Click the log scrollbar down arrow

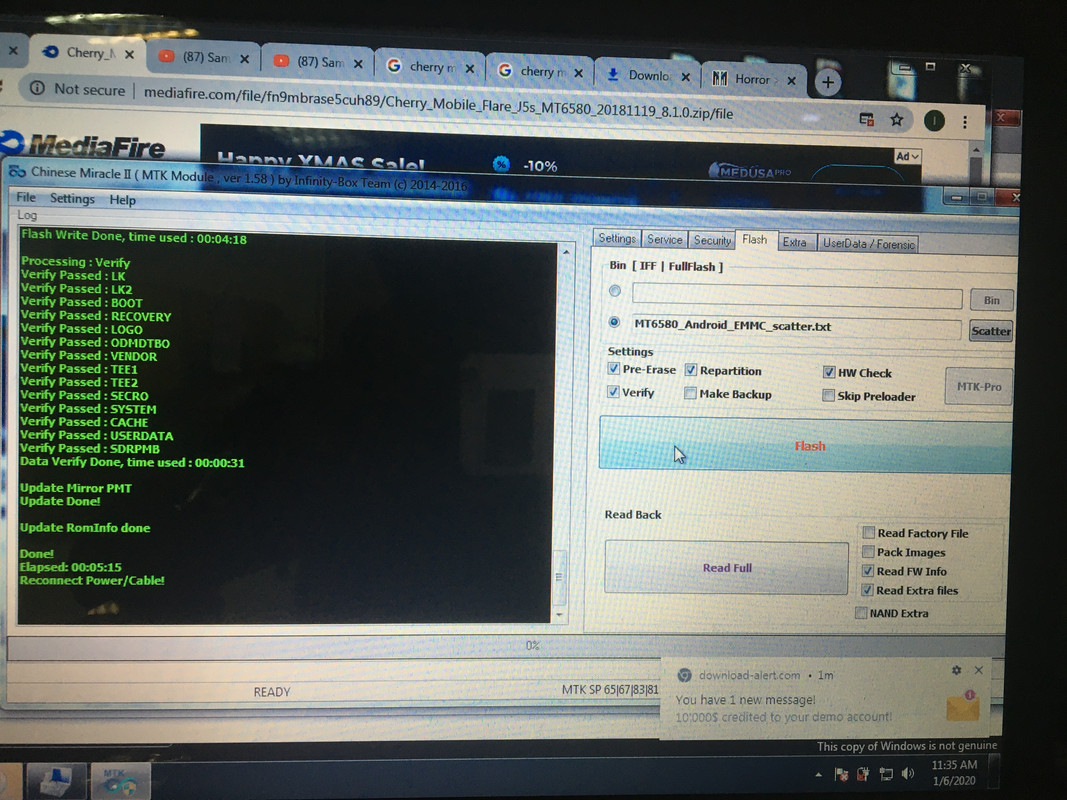(x=559, y=614)
